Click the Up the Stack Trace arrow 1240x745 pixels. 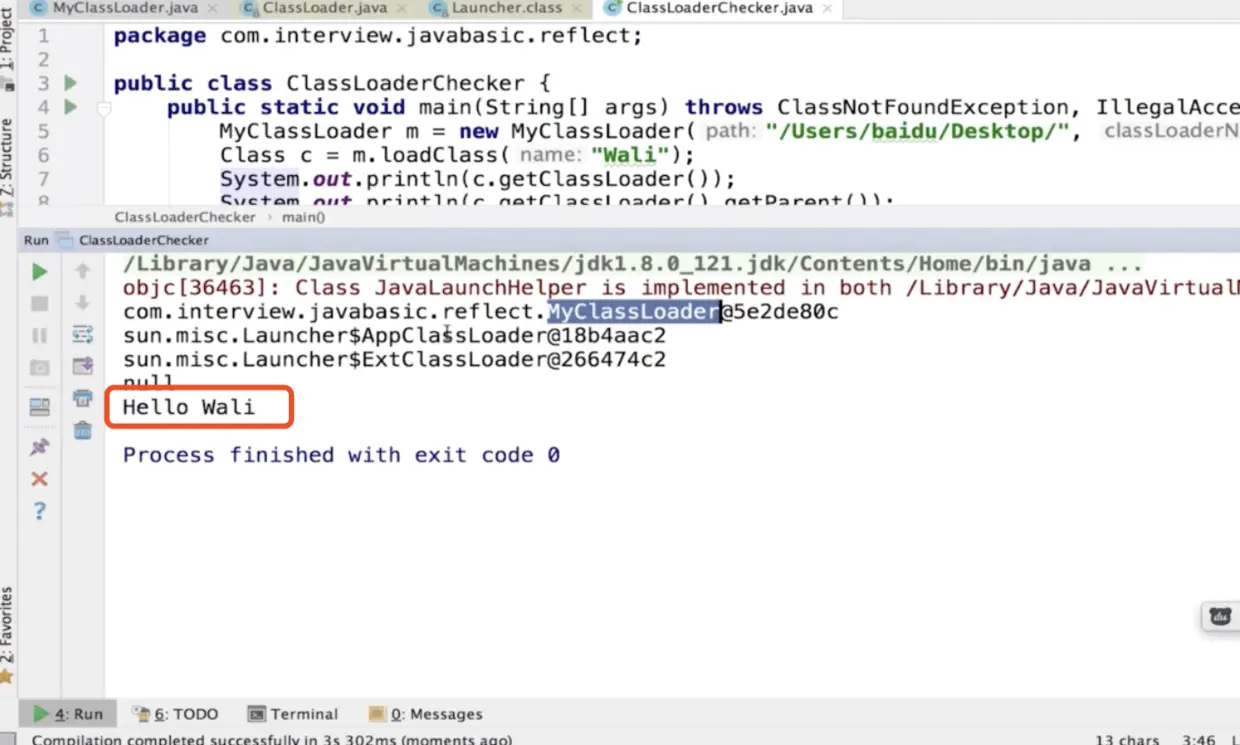[83, 271]
